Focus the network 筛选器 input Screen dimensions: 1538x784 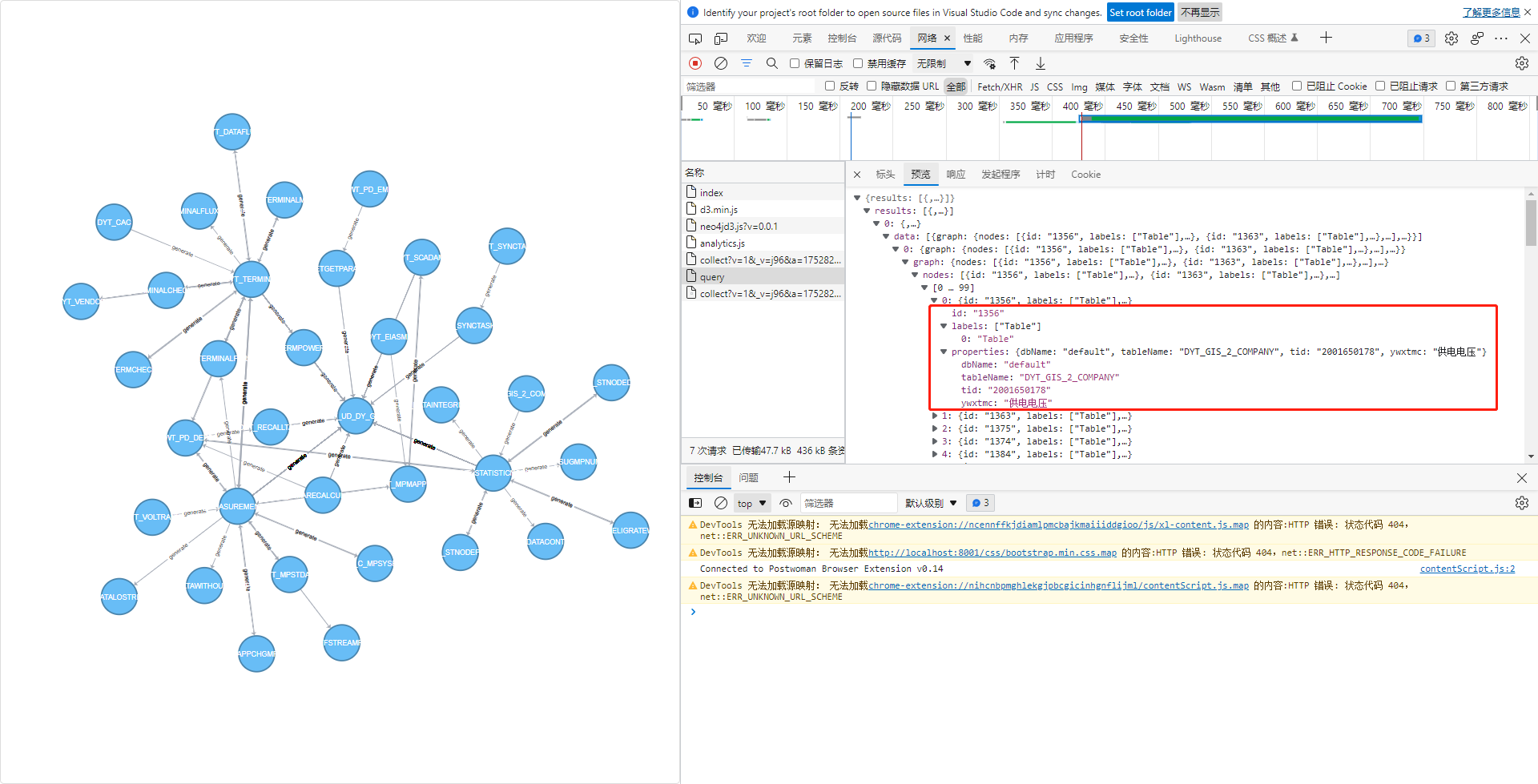coord(750,86)
